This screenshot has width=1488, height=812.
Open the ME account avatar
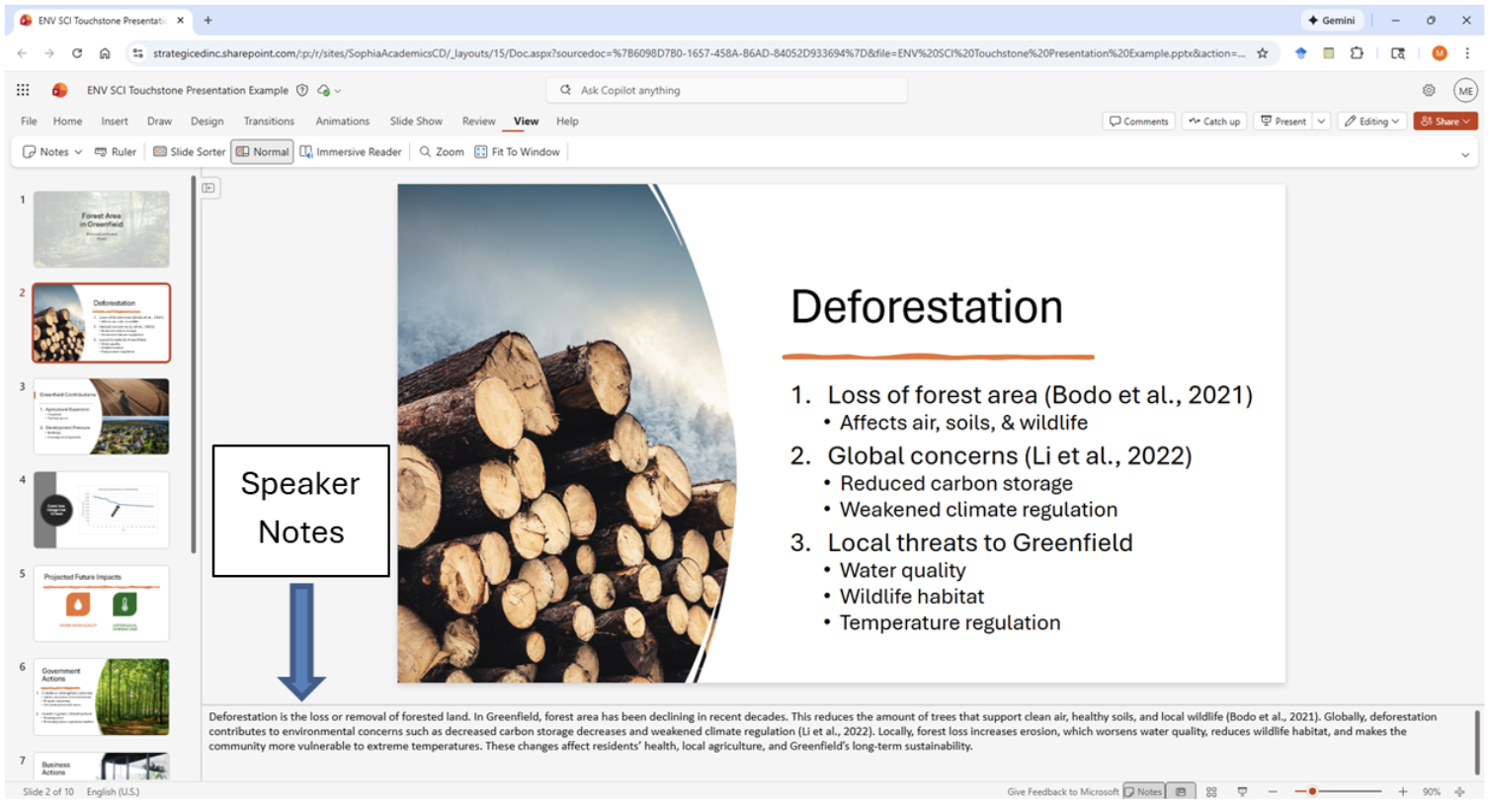[x=1465, y=90]
